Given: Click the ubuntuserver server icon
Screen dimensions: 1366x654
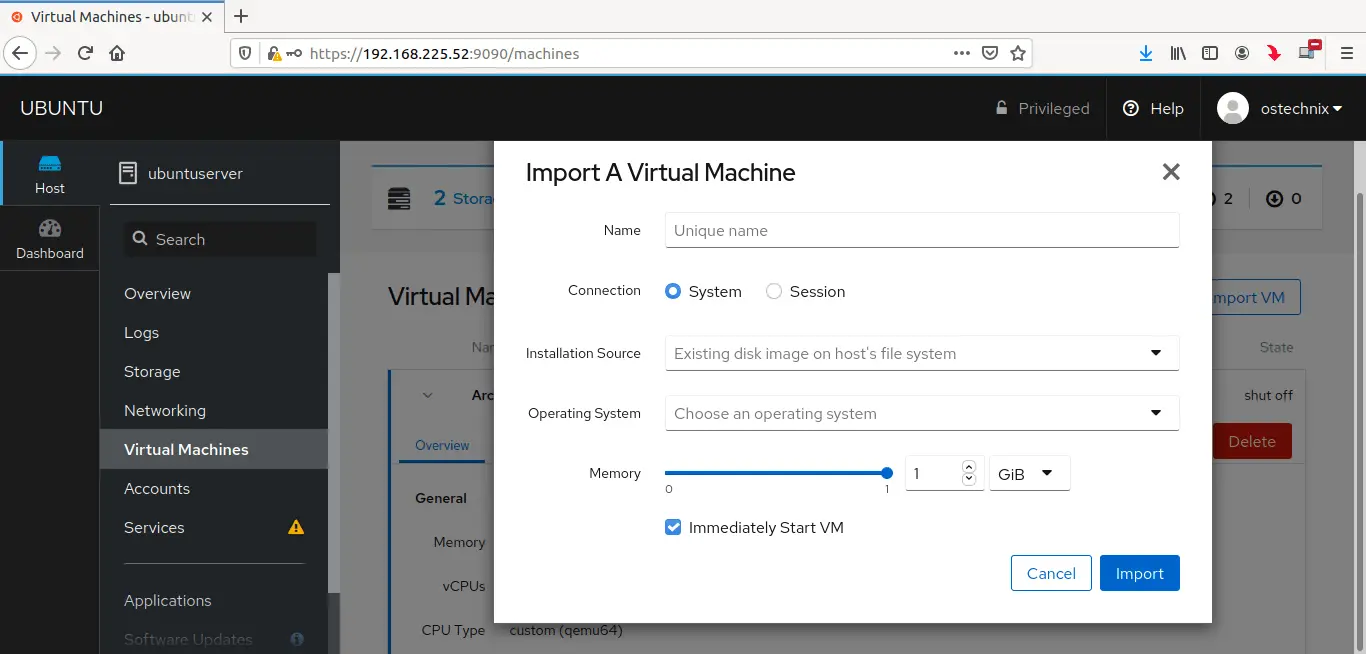Looking at the screenshot, I should click(x=128, y=172).
